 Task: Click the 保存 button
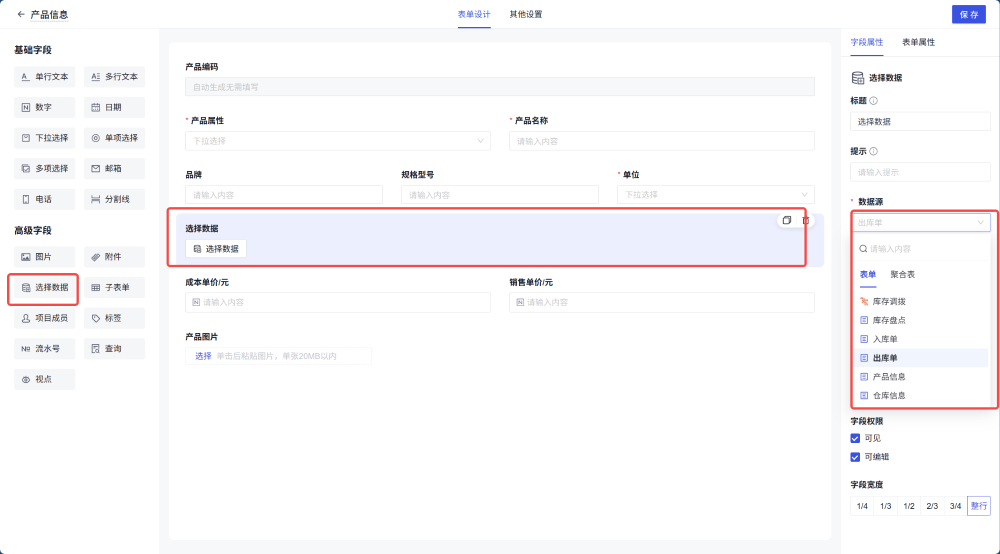pos(968,15)
